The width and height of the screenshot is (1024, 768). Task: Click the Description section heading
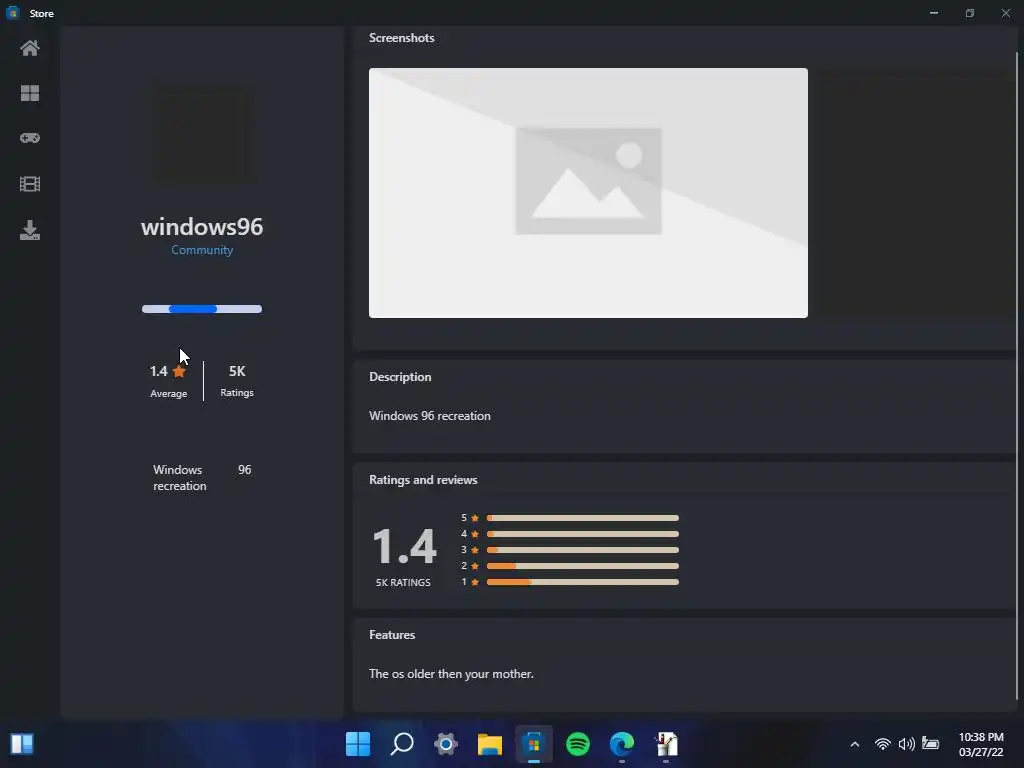400,377
